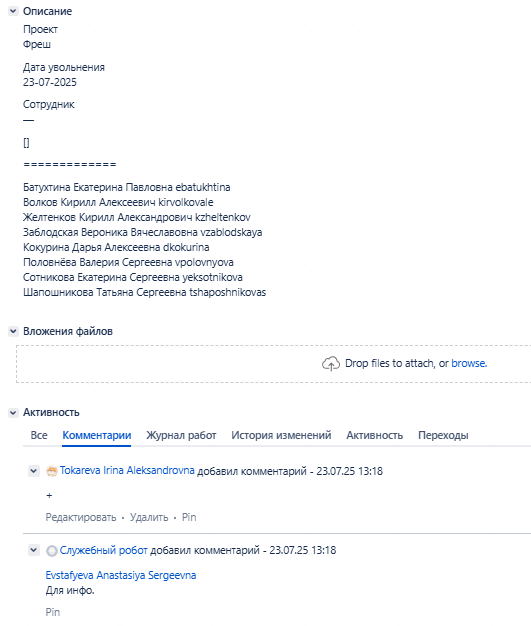This screenshot has height=626, width=531.
Task: Click Tokareva Irina's avatar icon
Action: coord(52,471)
